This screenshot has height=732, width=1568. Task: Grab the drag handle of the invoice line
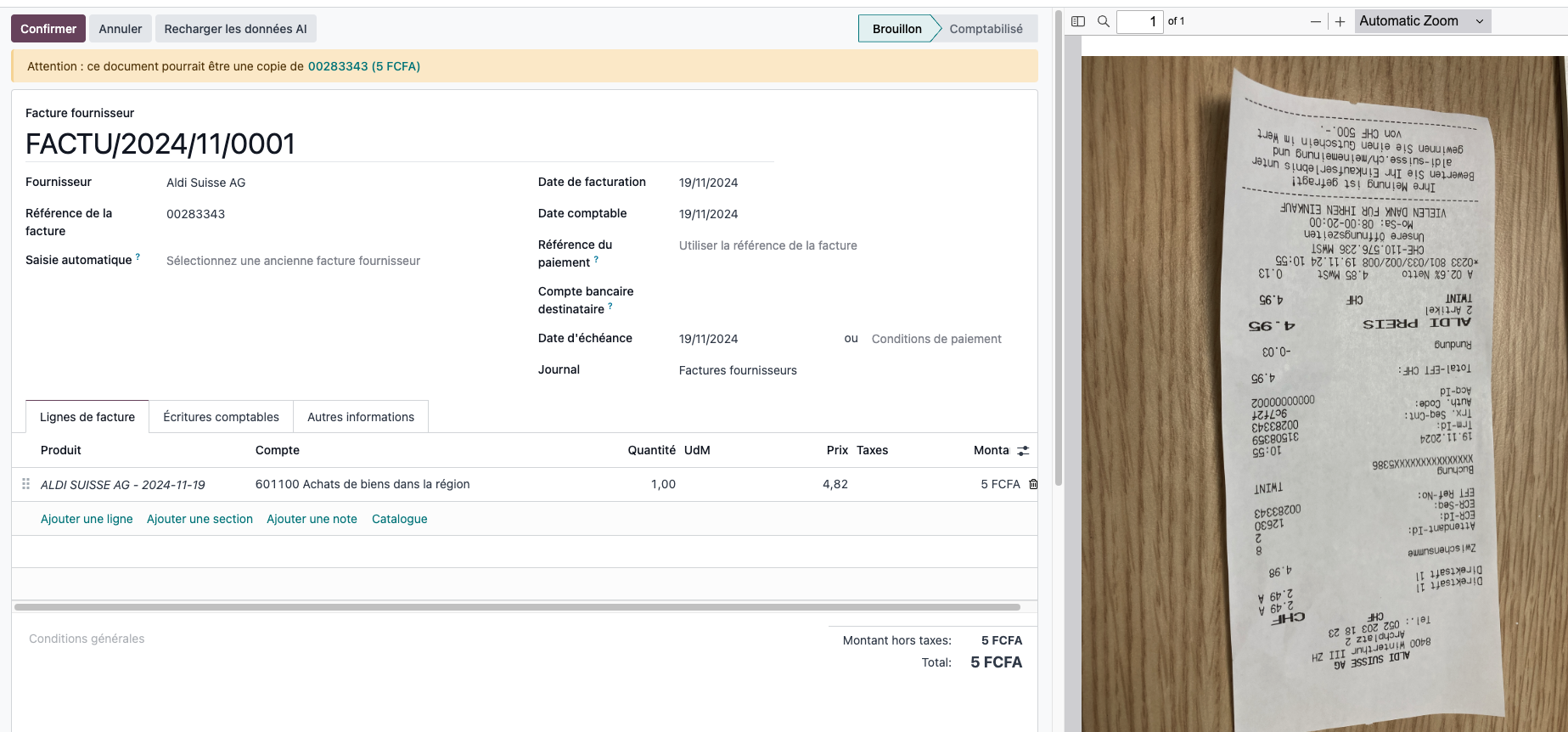25,484
